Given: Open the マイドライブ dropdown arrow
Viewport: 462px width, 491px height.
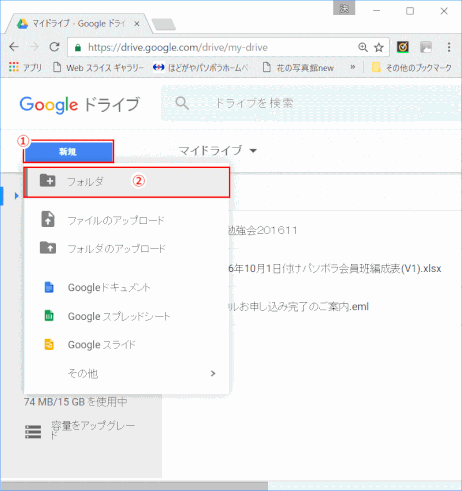Looking at the screenshot, I should coord(253,151).
